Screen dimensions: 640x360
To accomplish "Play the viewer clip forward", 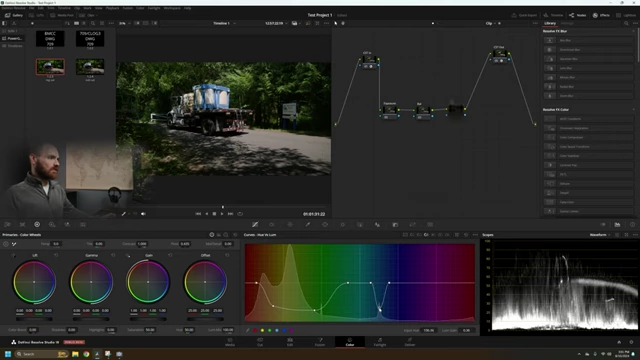I will [222, 213].
